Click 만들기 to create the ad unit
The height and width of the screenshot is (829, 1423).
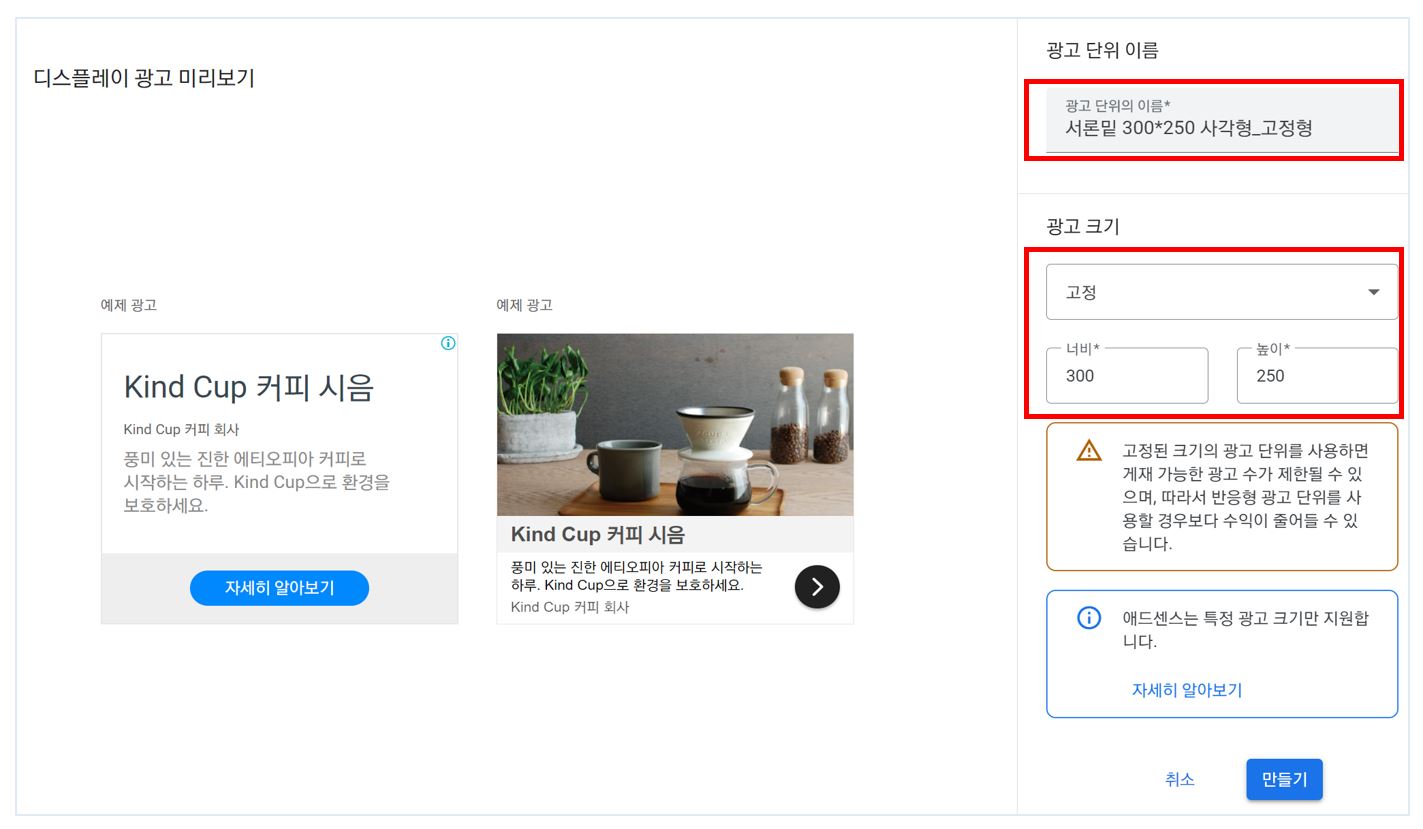(1284, 779)
